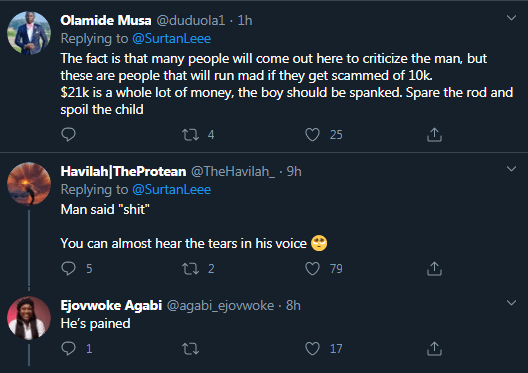The height and width of the screenshot is (373, 528).
Task: Retweet Olamide Musa's tweet
Action: click(191, 135)
